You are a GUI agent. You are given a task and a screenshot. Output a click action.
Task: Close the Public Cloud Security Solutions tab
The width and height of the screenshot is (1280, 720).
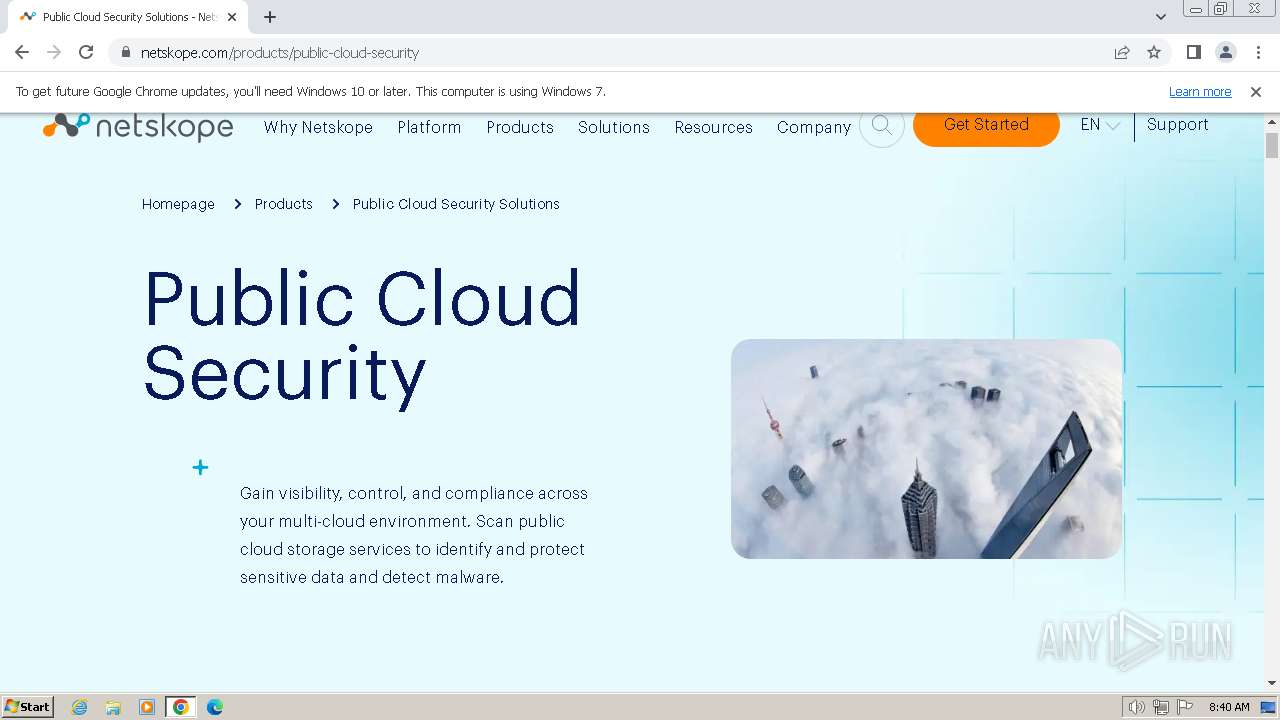[x=232, y=17]
